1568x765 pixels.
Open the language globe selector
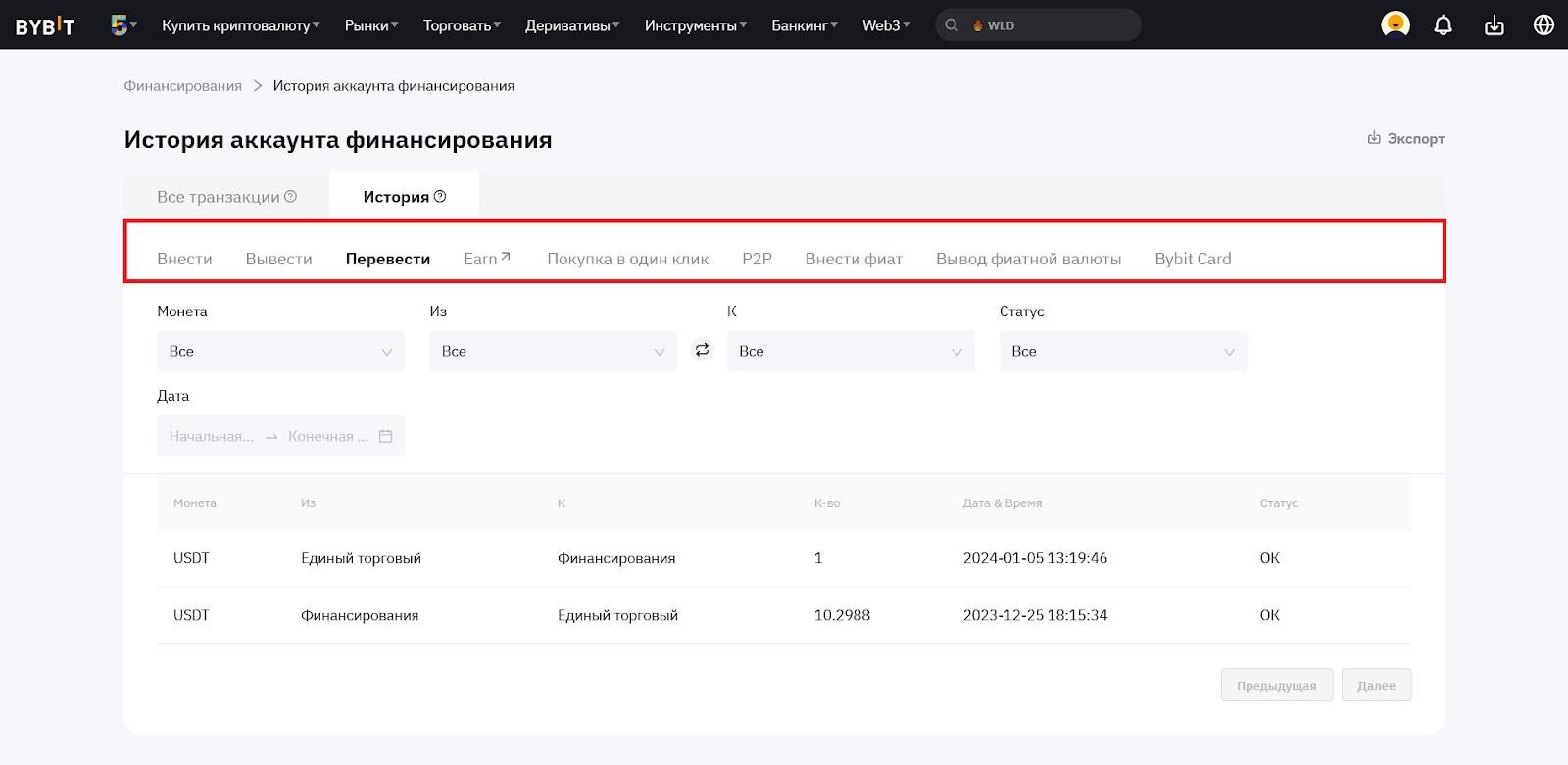(1543, 25)
